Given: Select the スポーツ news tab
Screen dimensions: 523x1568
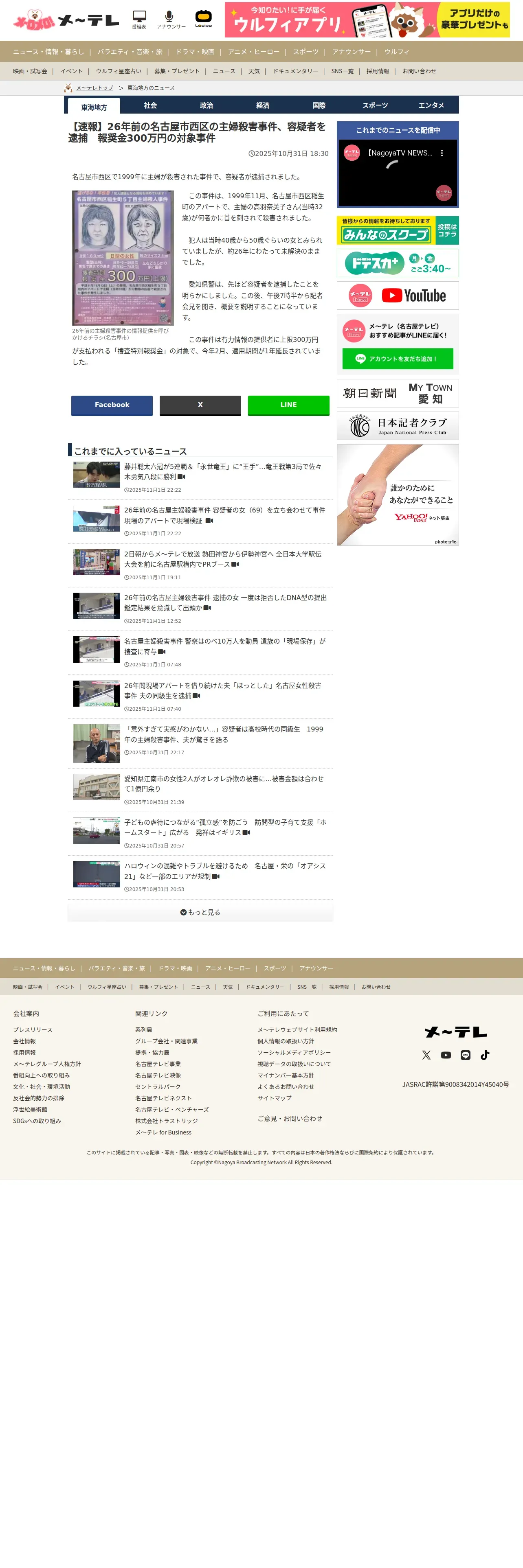Looking at the screenshot, I should pyautogui.click(x=375, y=105).
